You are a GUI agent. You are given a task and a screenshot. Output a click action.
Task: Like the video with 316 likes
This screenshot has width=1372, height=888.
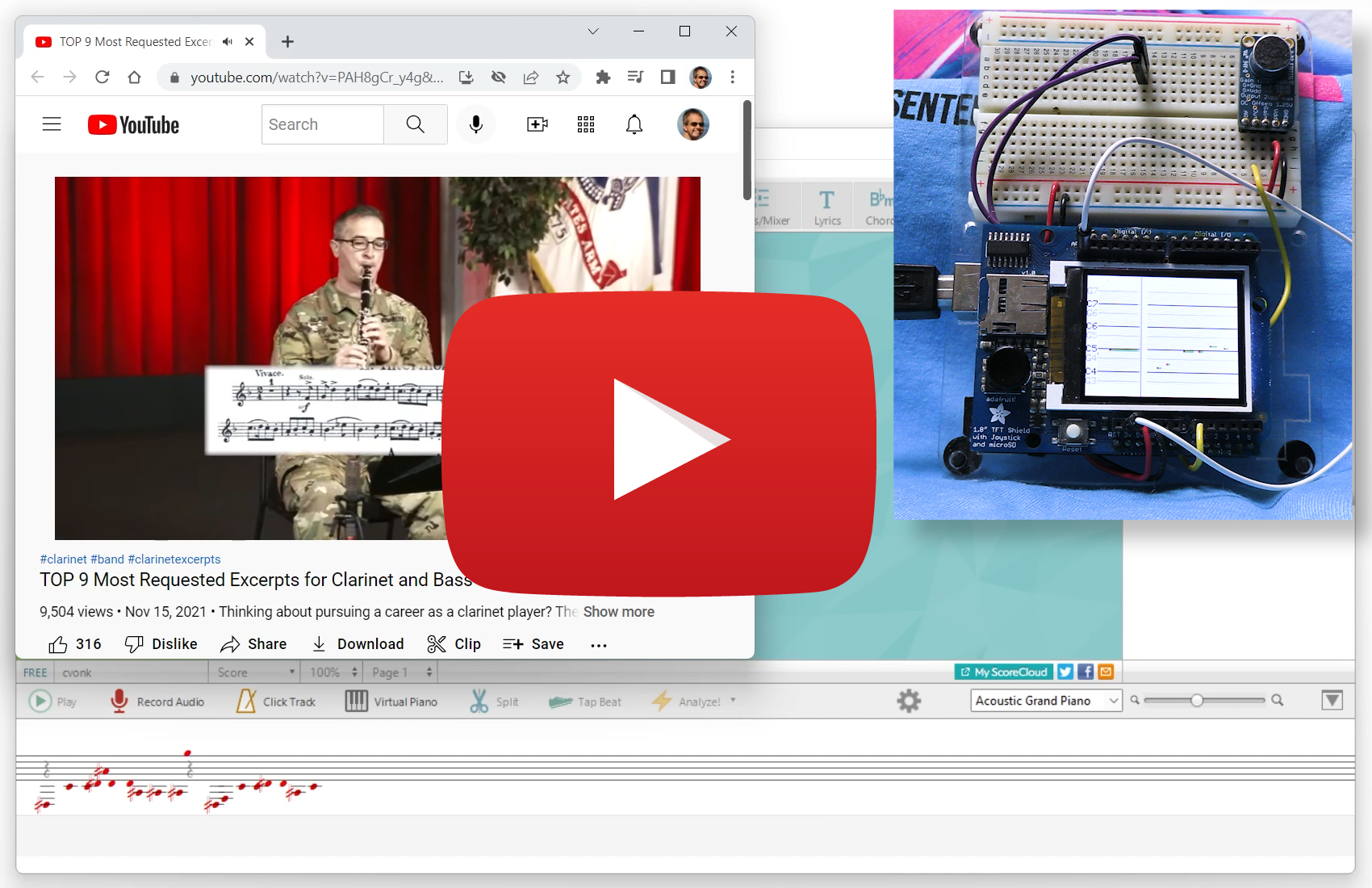(74, 643)
